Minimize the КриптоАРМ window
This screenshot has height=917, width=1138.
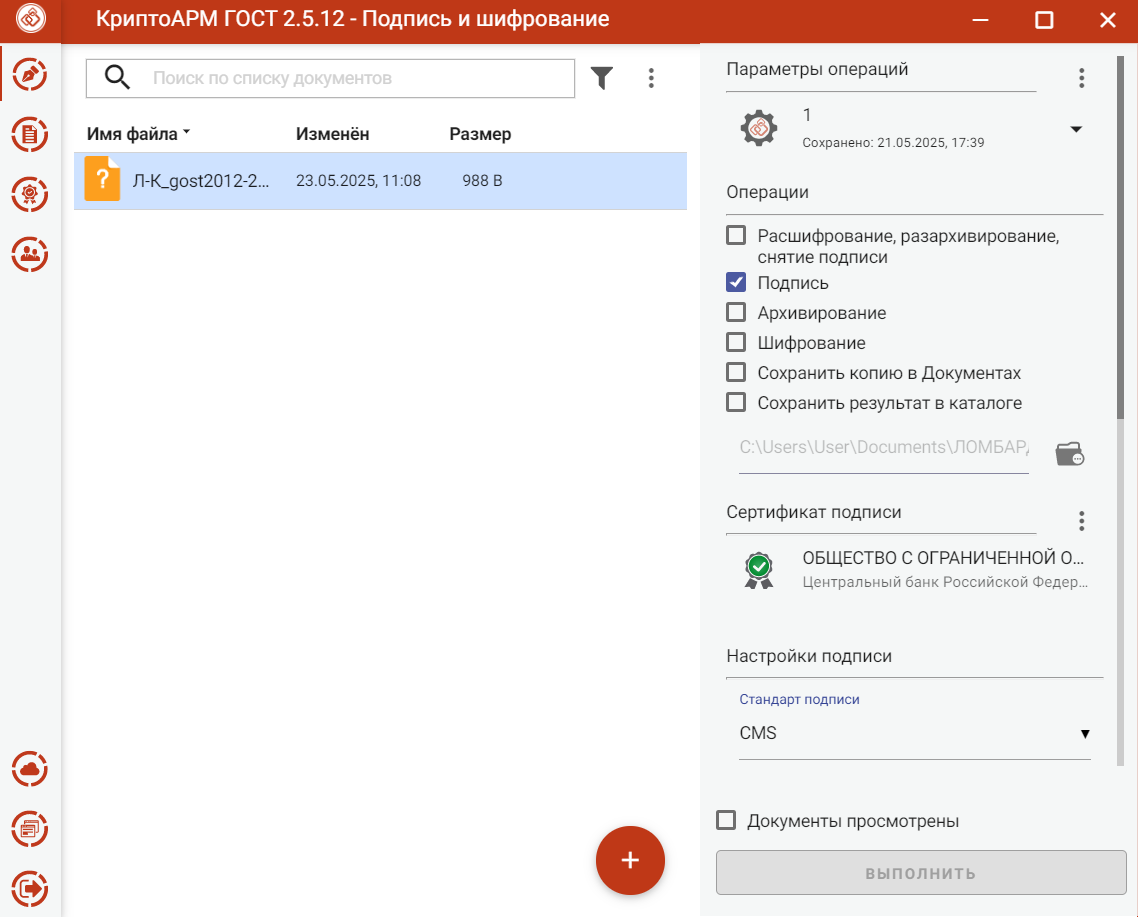(981, 20)
